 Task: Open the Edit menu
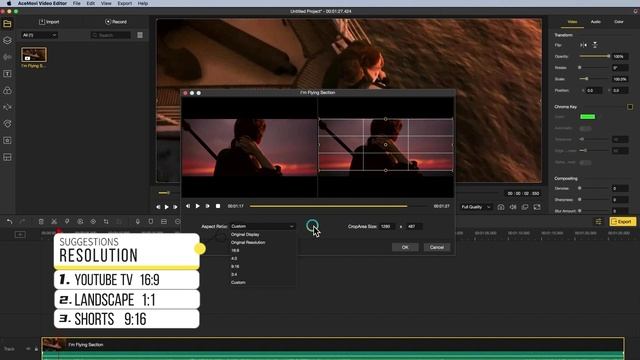(91, 3)
